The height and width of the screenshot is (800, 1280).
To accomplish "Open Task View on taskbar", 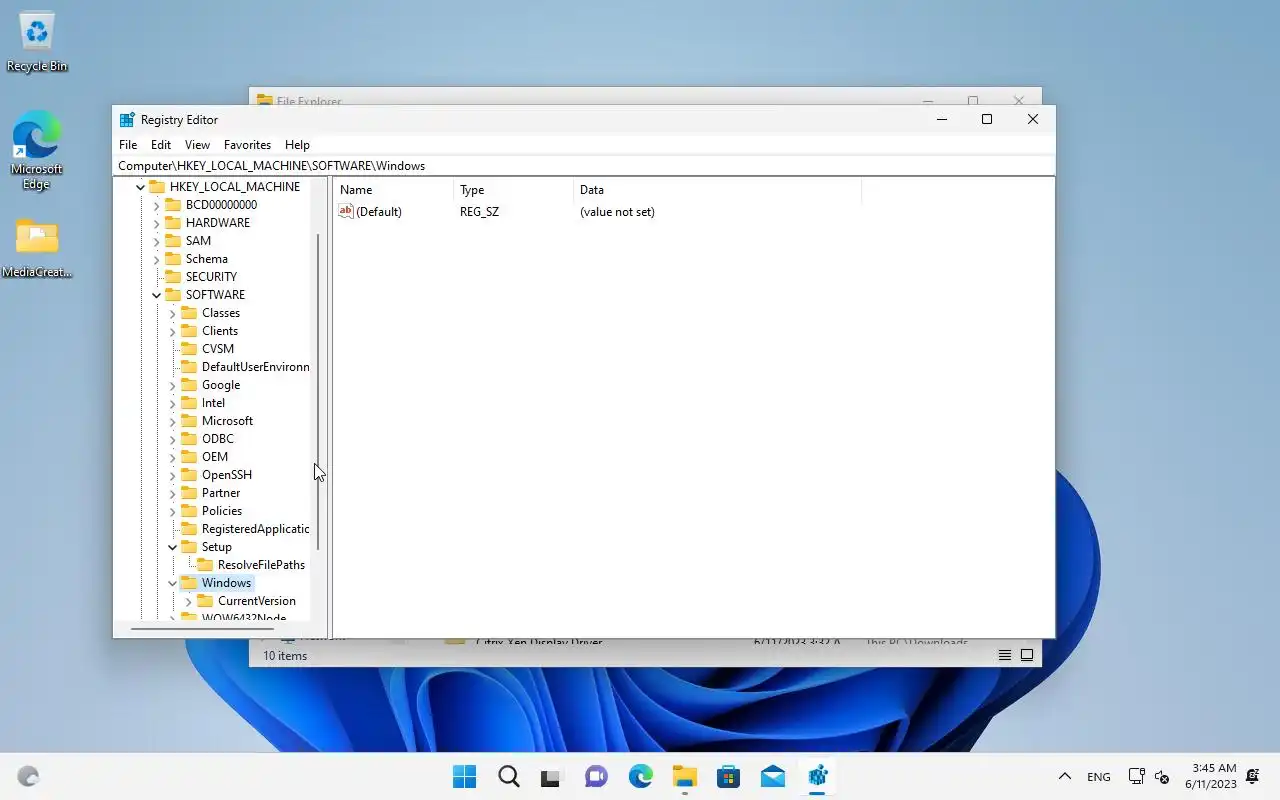I will [552, 776].
